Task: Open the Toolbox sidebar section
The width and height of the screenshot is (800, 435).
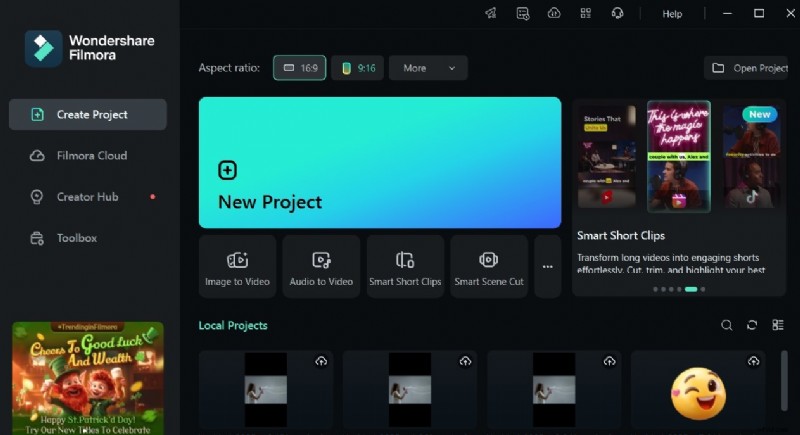Action: pyautogui.click(x=76, y=238)
